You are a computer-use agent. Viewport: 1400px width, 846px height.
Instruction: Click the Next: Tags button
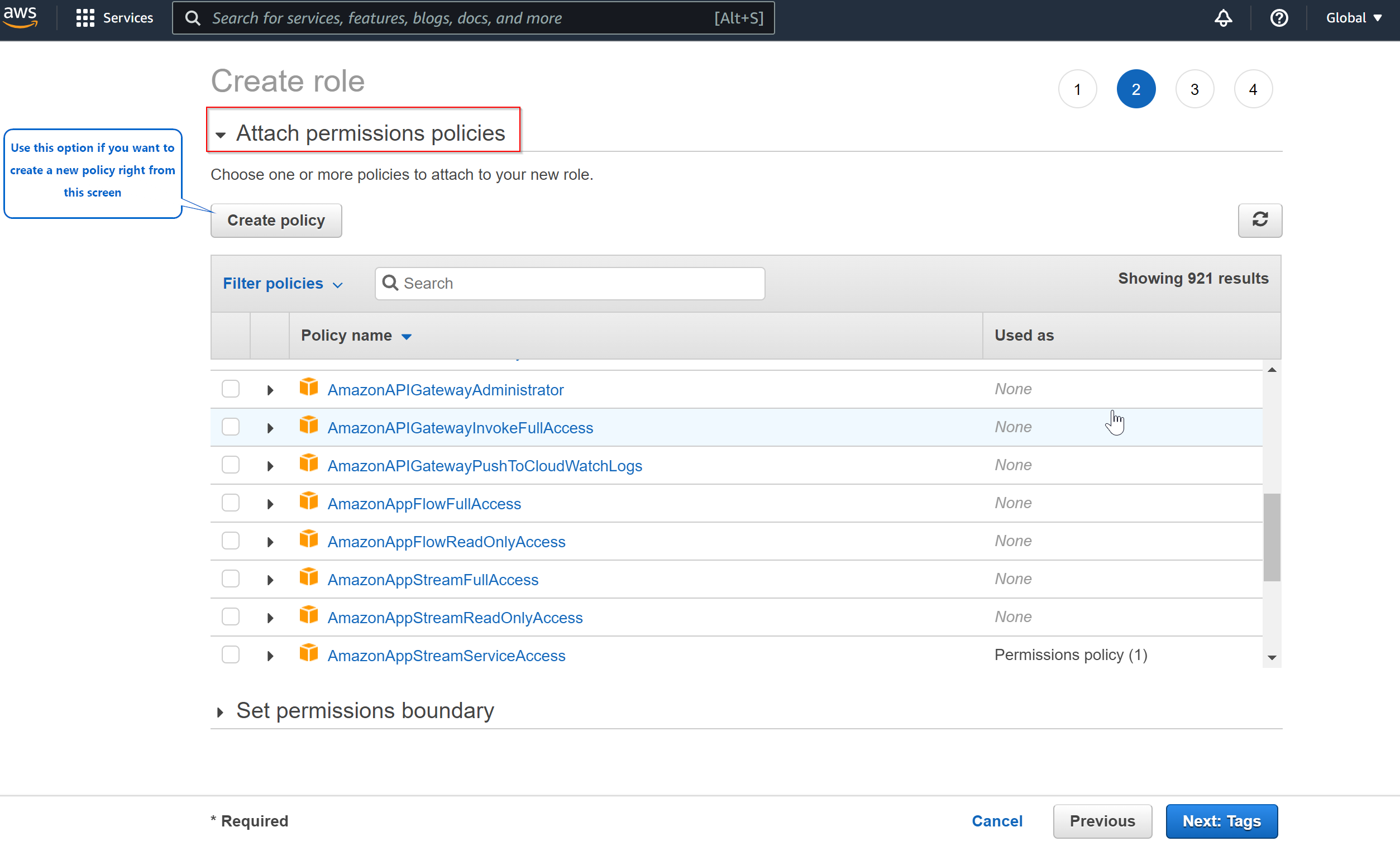(1222, 820)
